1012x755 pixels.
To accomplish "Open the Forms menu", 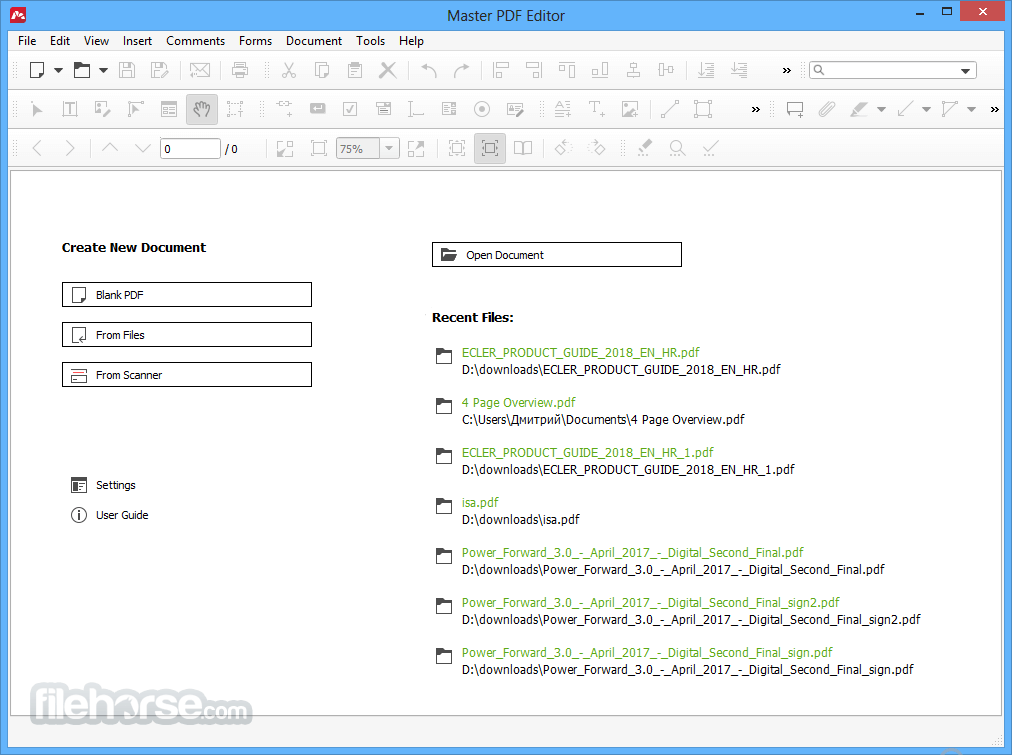I will (x=256, y=41).
